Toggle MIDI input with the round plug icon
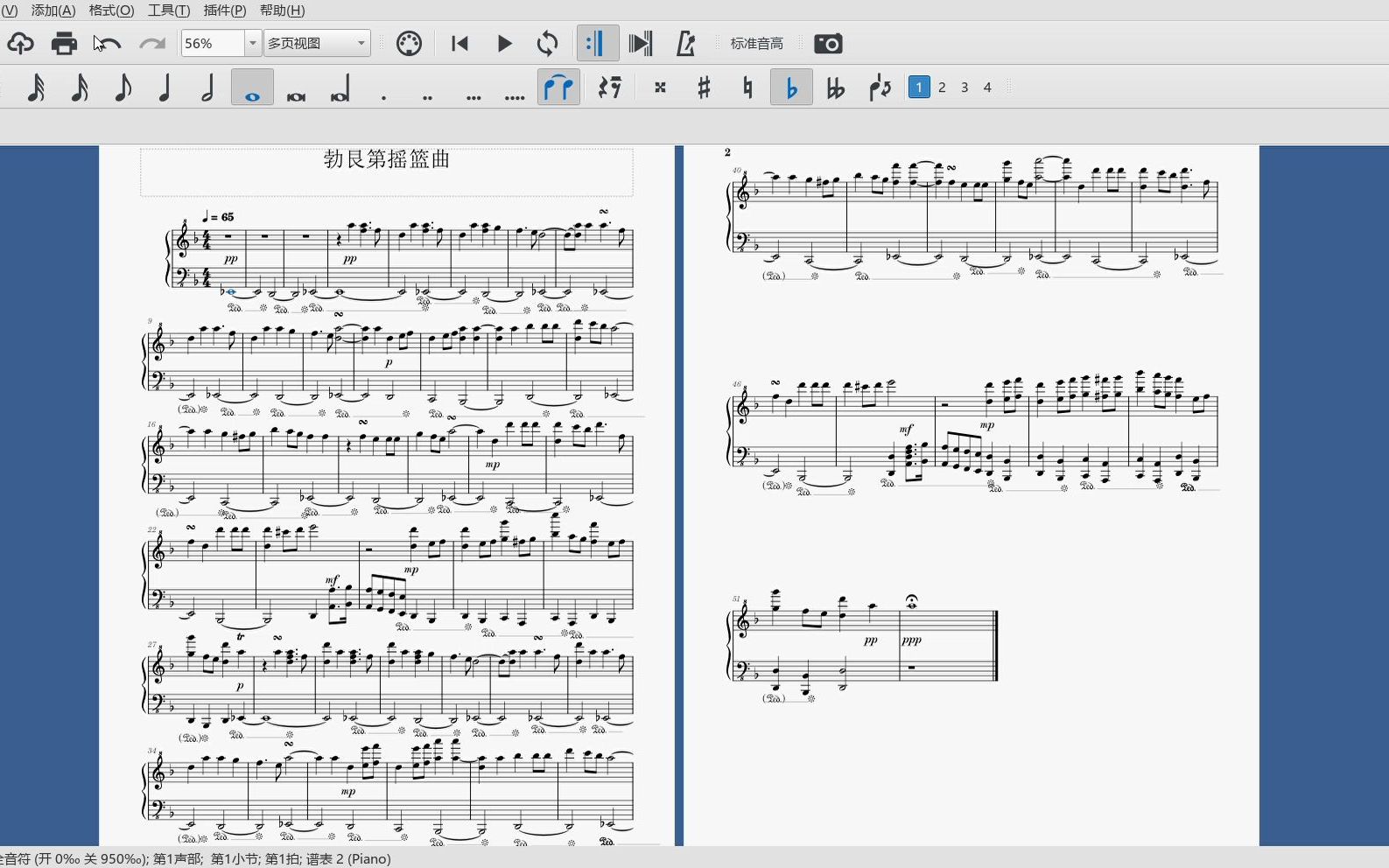The width and height of the screenshot is (1389, 868). click(x=409, y=44)
